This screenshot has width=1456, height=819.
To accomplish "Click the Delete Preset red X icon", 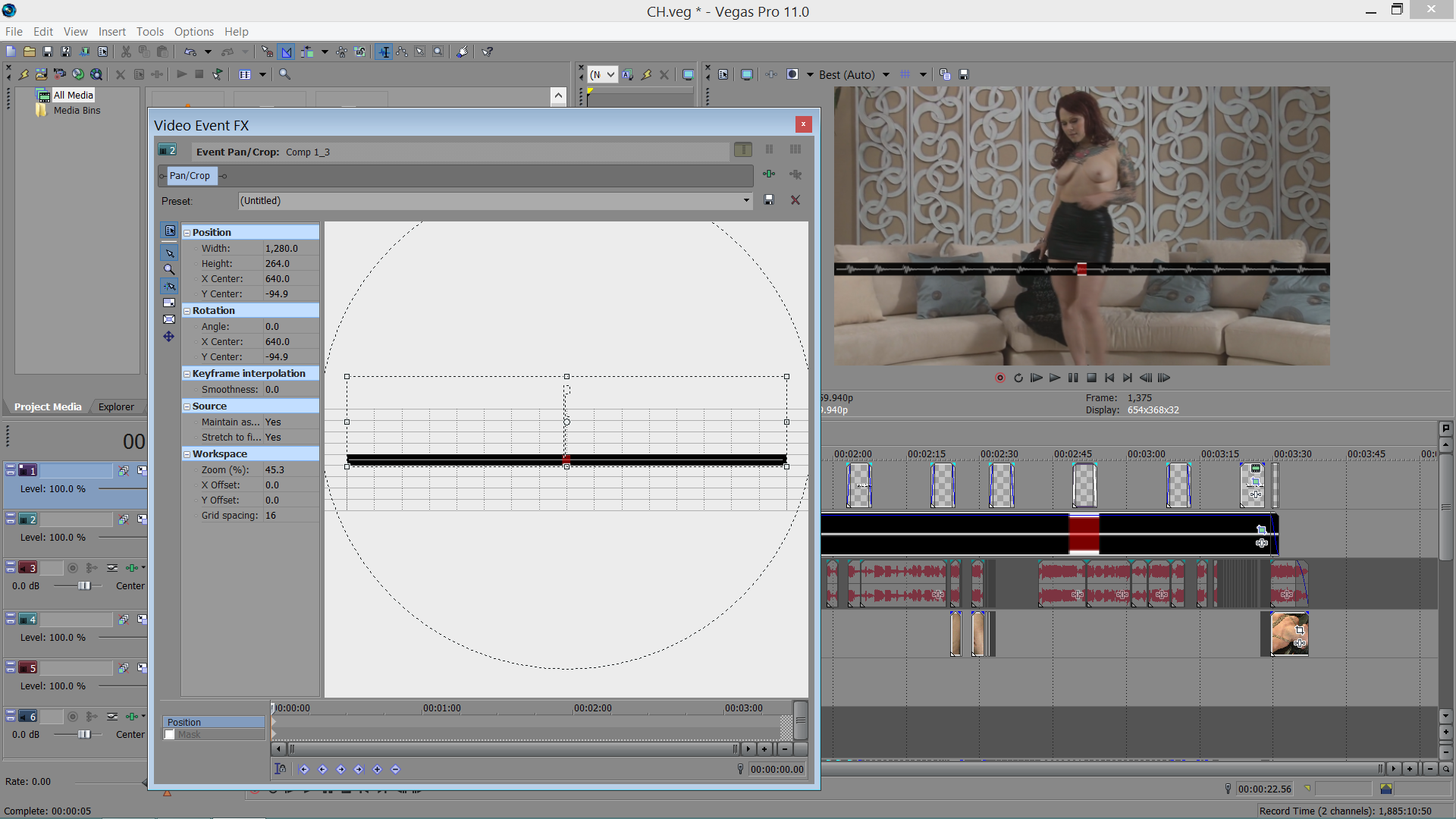I will (x=795, y=200).
